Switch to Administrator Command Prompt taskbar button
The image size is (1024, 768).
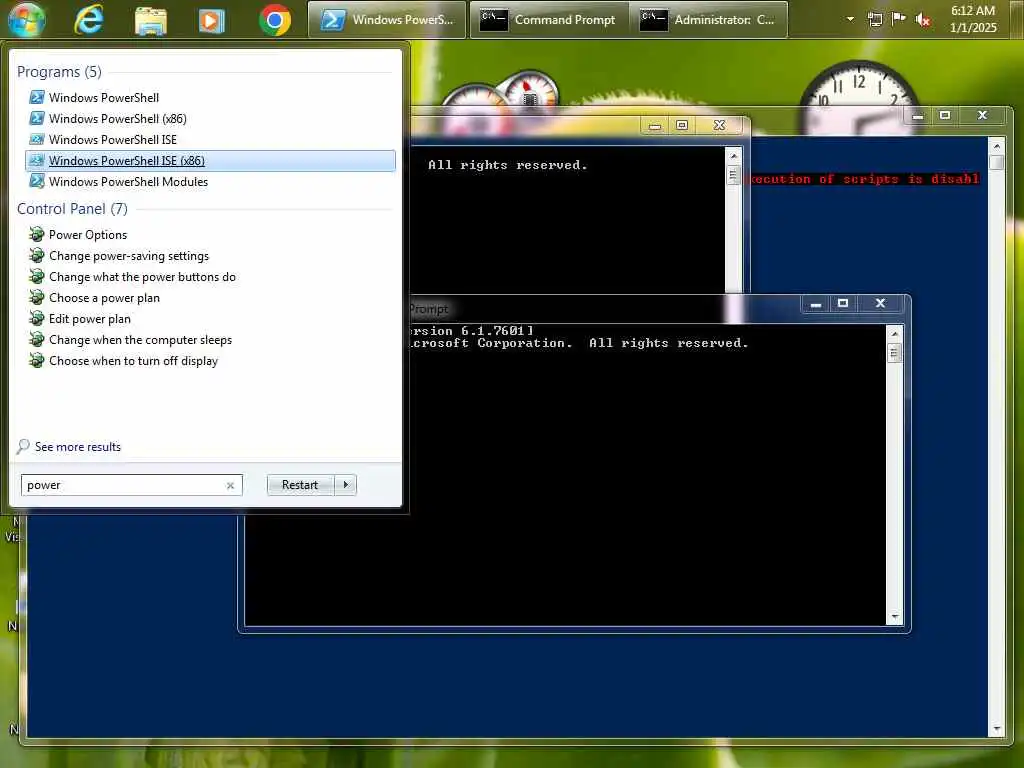(x=709, y=20)
